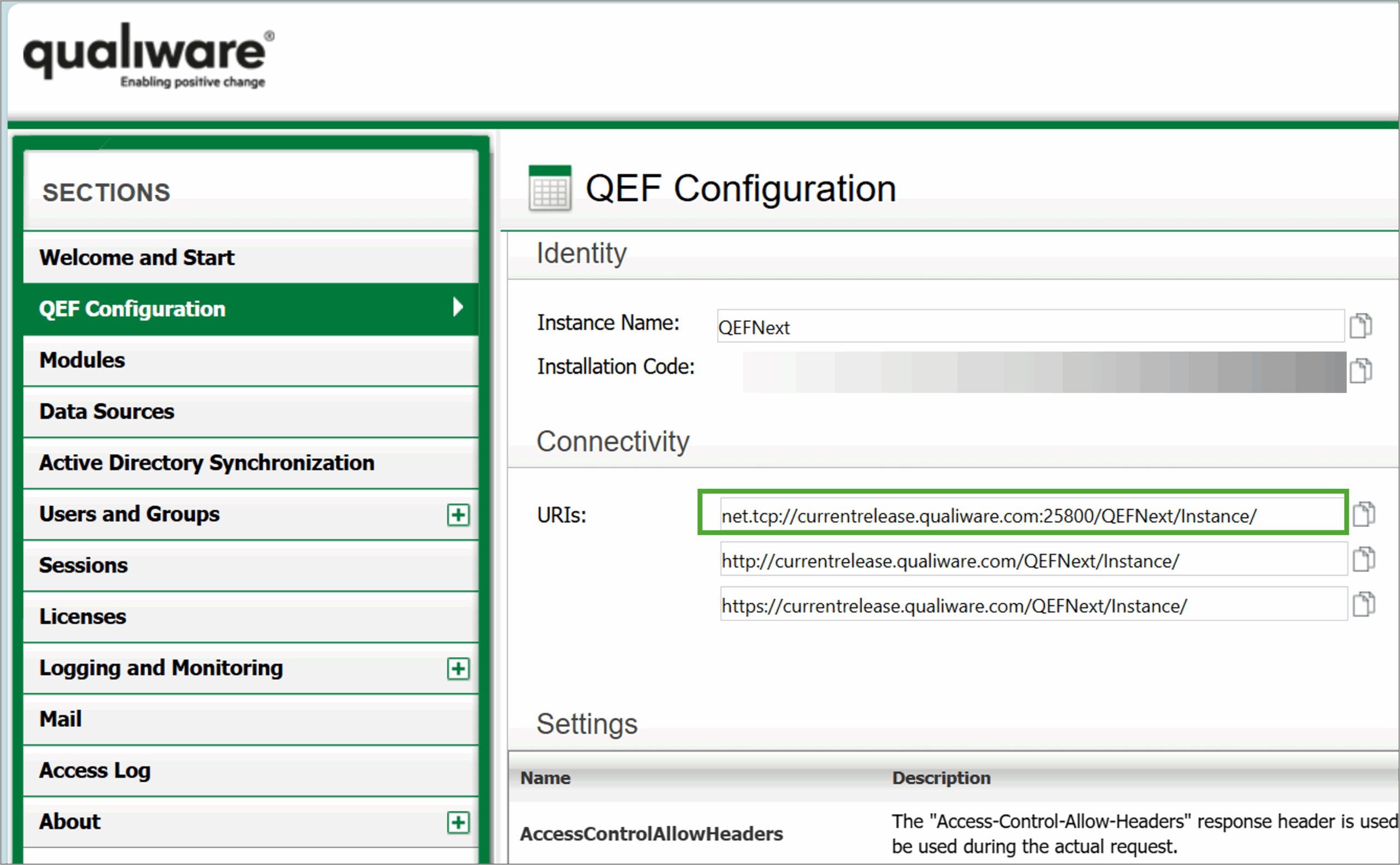Expand the Users and Groups section
The width and height of the screenshot is (1400, 865).
pos(458,515)
